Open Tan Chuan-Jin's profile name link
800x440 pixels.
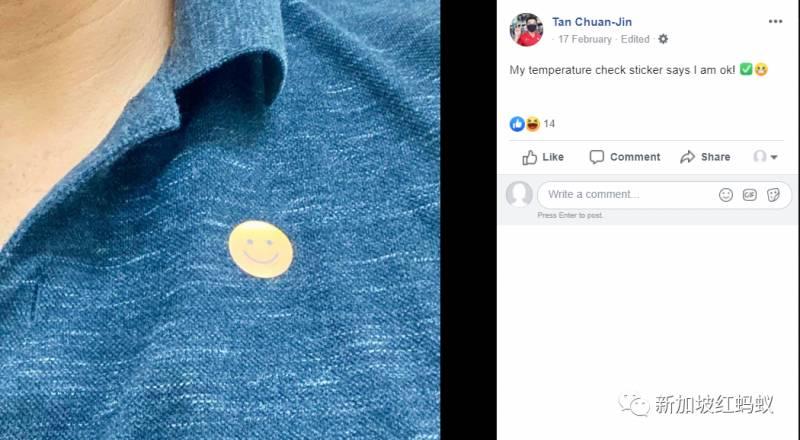(592, 22)
